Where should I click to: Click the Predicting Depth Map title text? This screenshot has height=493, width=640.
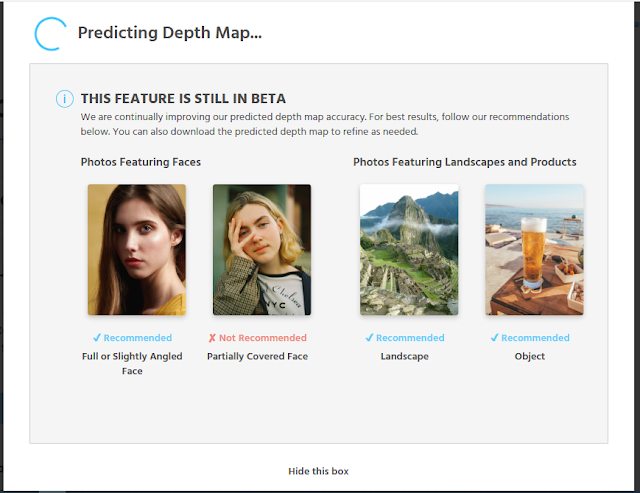[170, 33]
